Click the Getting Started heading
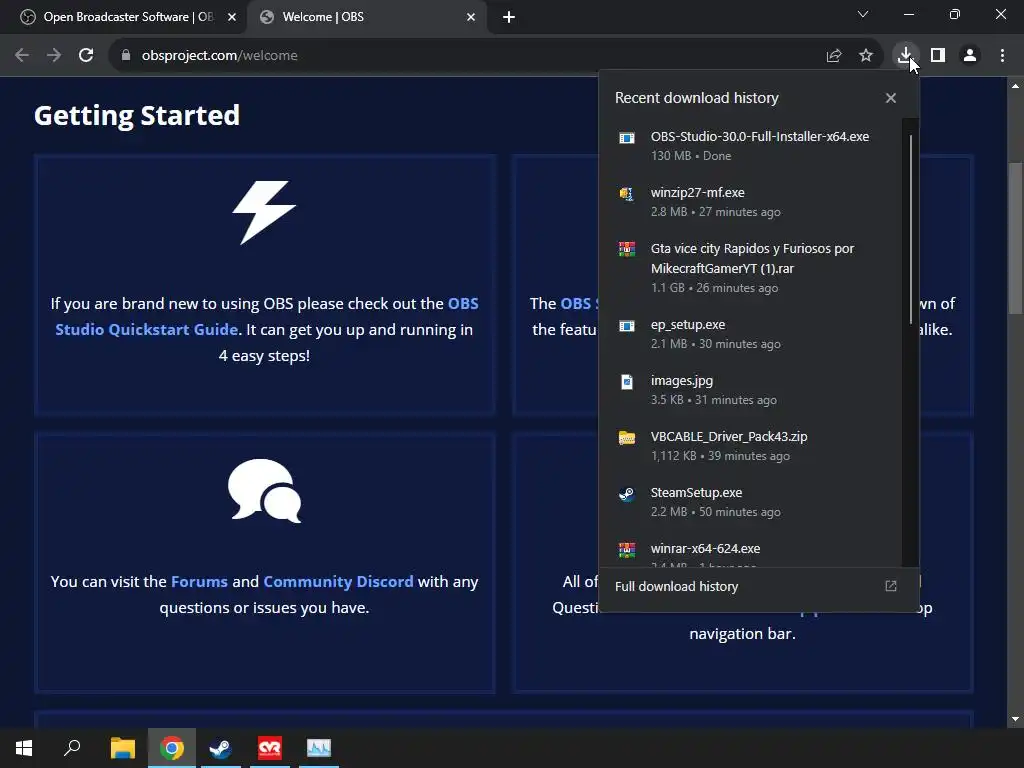This screenshot has width=1024, height=768. [136, 116]
